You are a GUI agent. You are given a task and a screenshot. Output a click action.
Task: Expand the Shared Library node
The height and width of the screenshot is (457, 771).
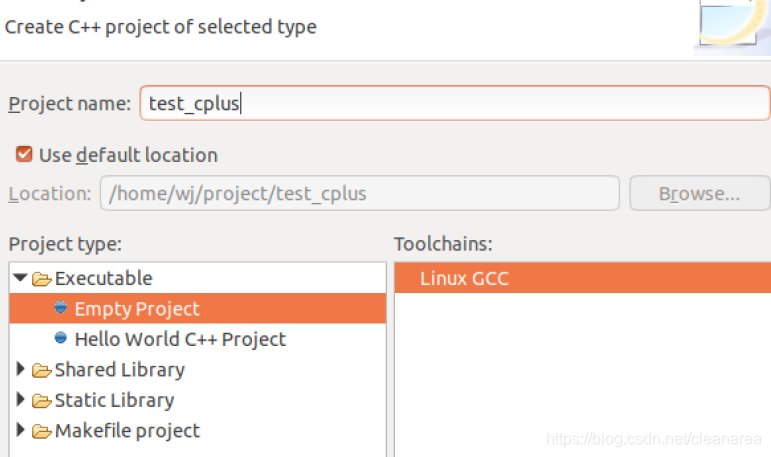coord(20,370)
